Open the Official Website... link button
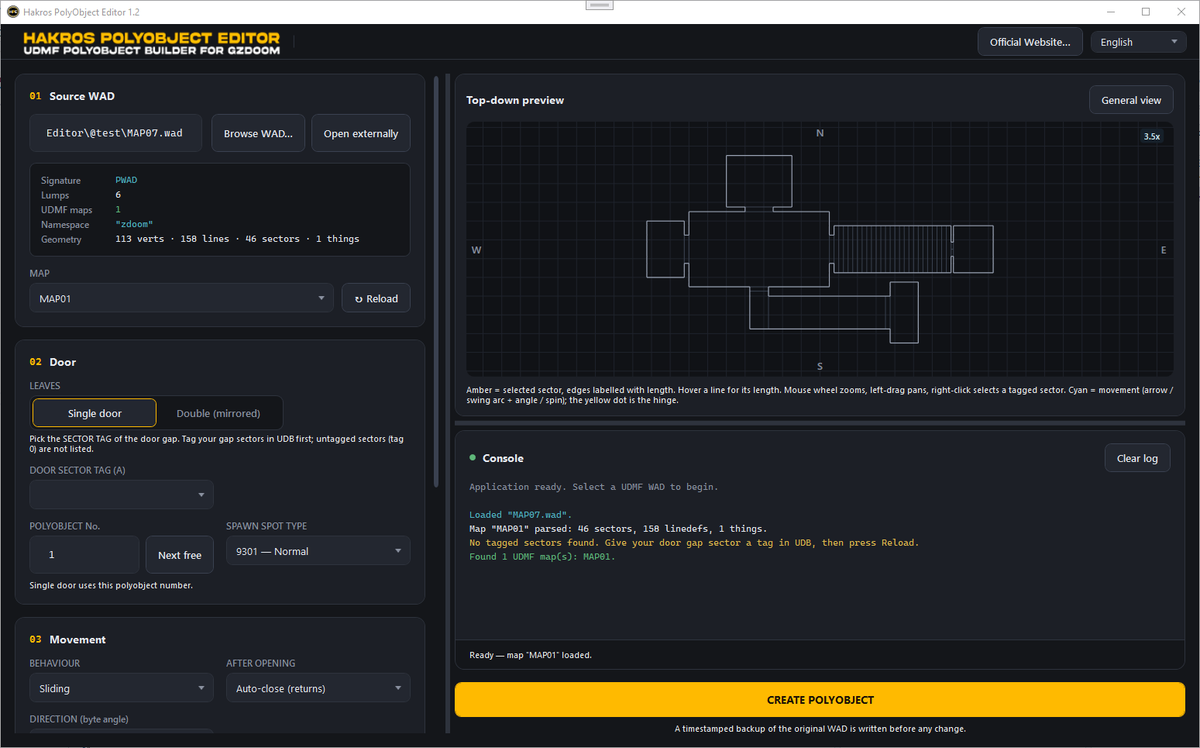This screenshot has height=748, width=1200. tap(1030, 42)
